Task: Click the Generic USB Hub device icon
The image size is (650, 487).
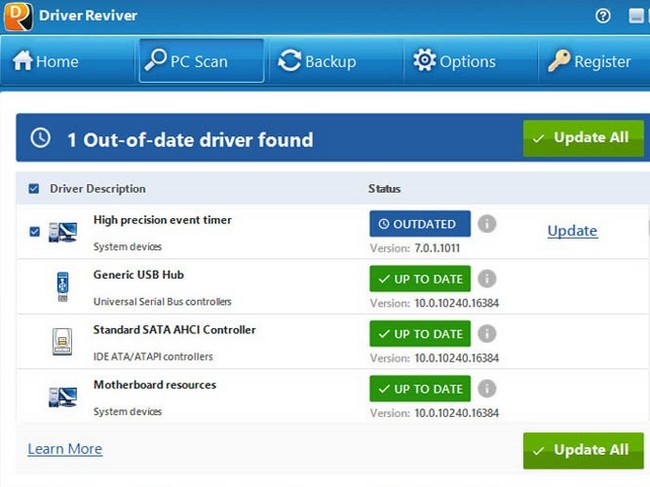Action: pos(63,286)
